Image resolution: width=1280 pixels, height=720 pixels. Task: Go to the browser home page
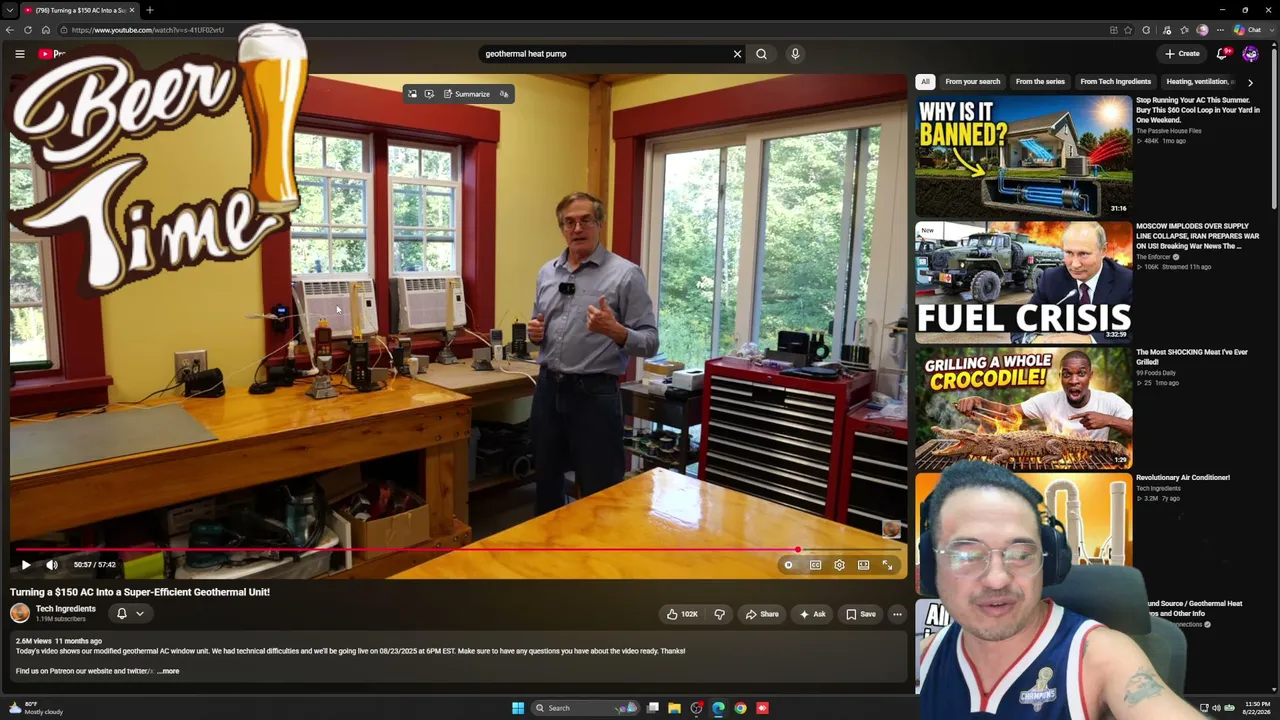(x=46, y=30)
